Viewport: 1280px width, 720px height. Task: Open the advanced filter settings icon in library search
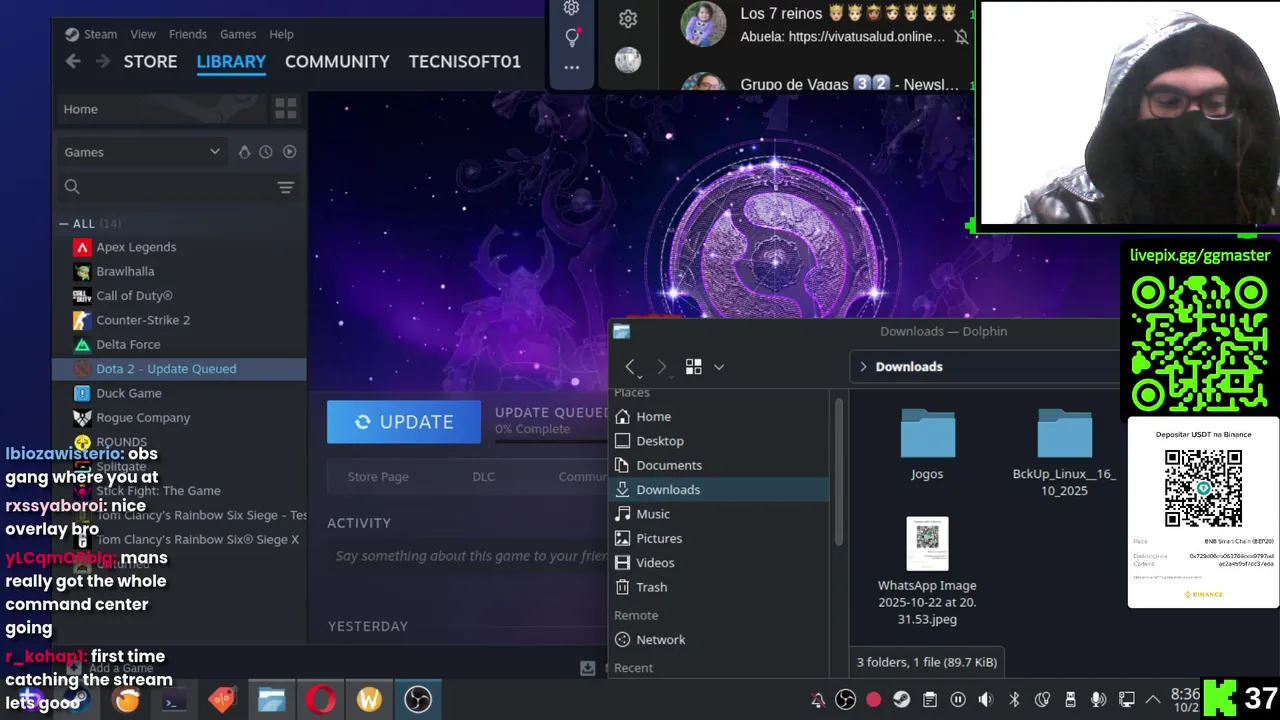[285, 187]
